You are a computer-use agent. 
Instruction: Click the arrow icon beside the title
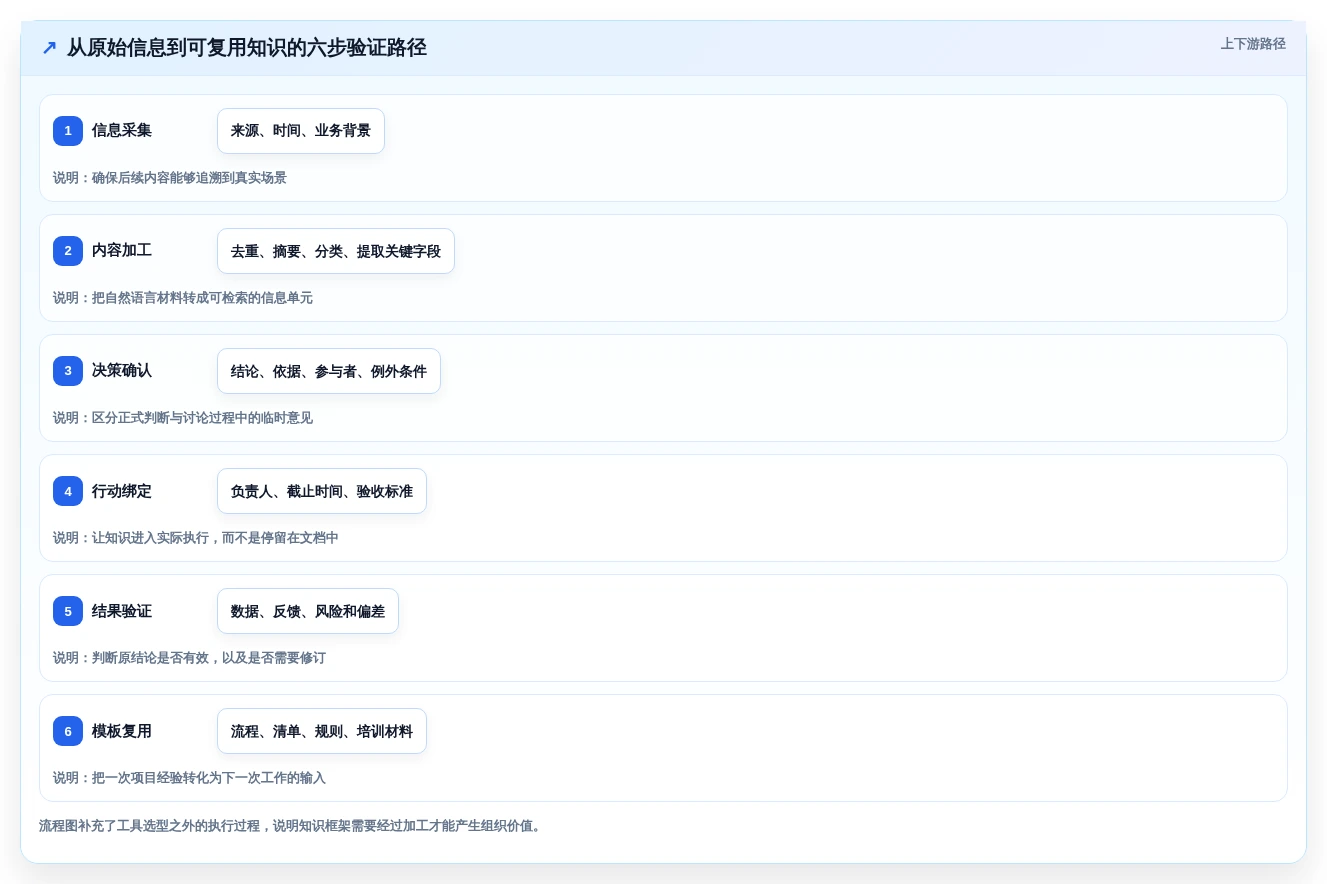click(49, 48)
